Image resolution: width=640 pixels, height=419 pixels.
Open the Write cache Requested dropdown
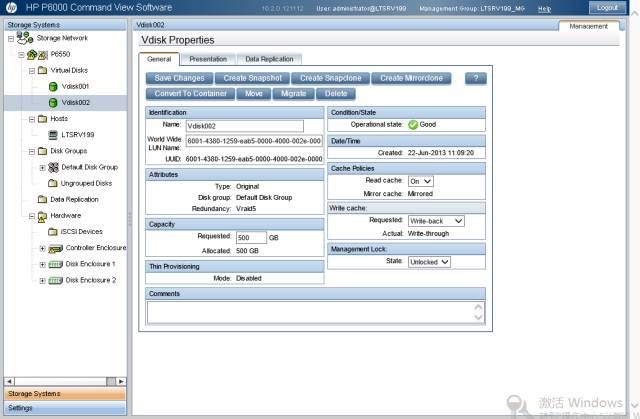click(x=436, y=221)
